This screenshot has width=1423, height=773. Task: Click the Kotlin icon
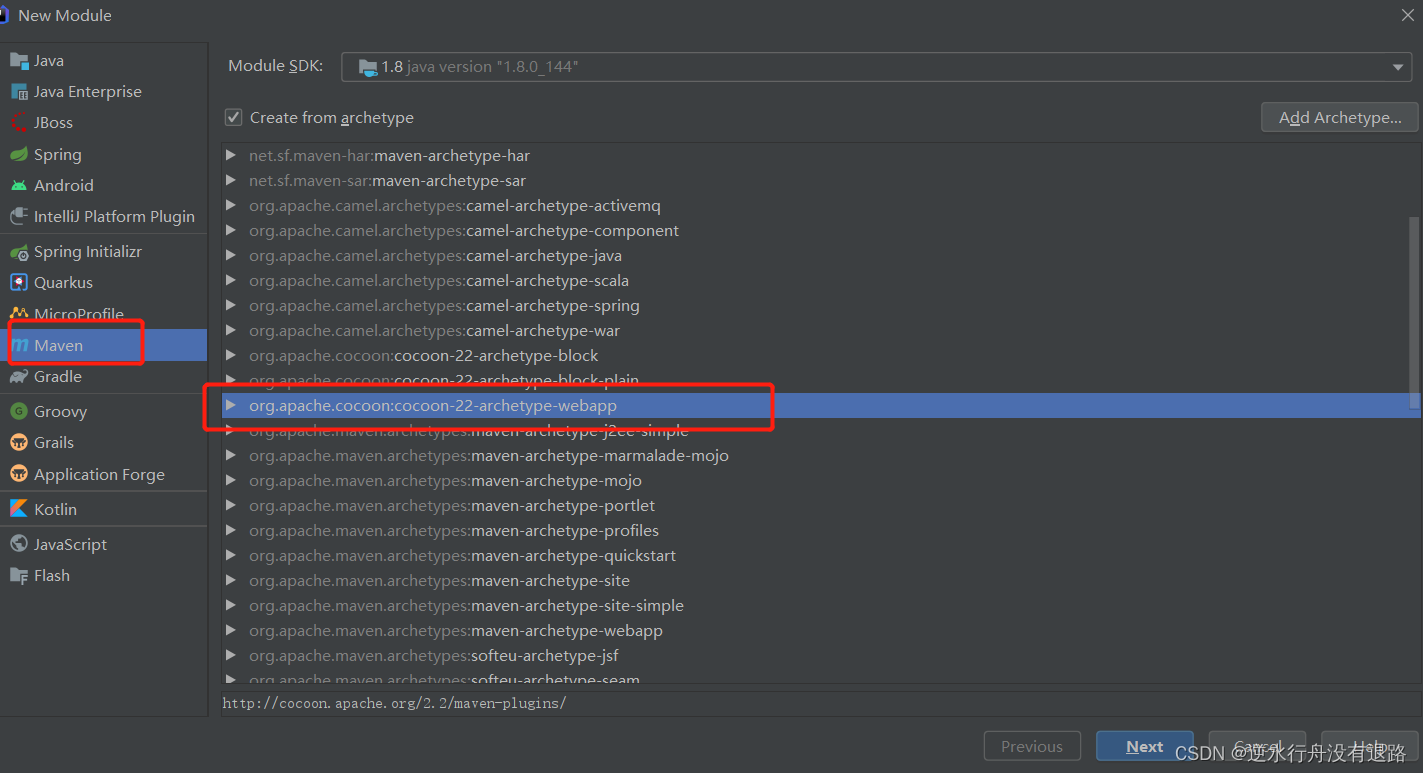[19, 509]
